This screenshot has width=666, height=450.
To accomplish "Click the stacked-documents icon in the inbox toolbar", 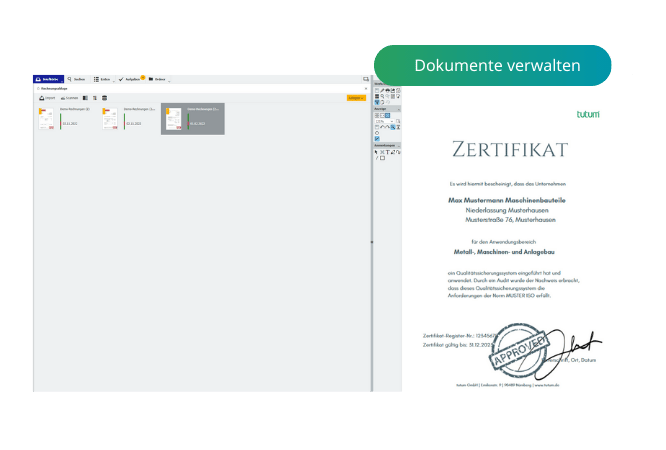I will (x=104, y=98).
